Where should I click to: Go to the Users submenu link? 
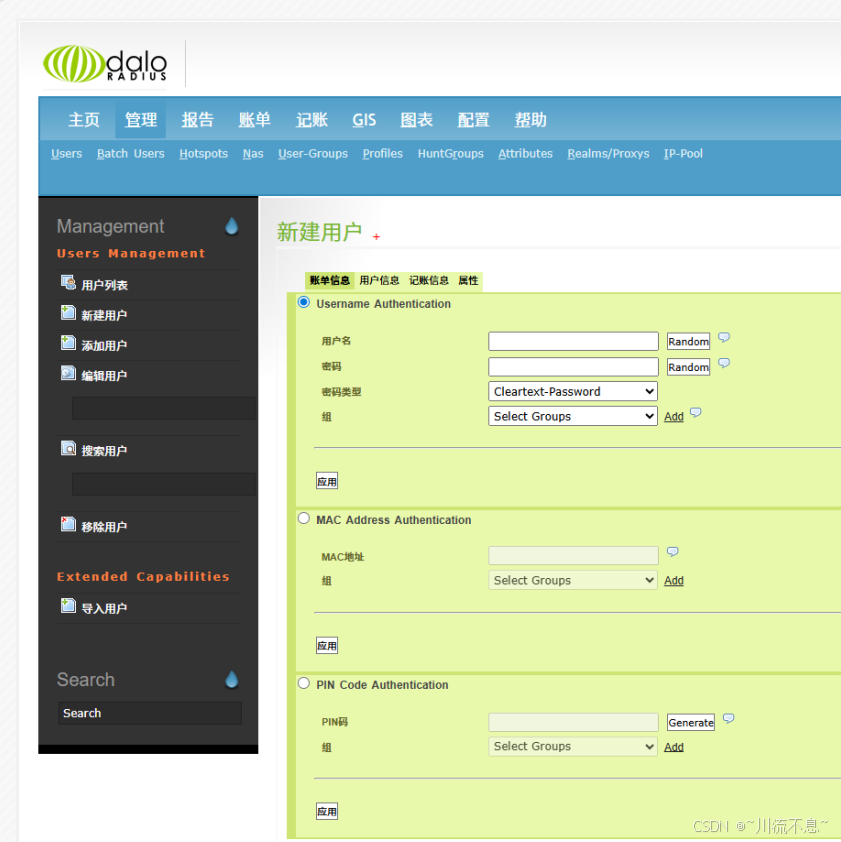coord(67,154)
